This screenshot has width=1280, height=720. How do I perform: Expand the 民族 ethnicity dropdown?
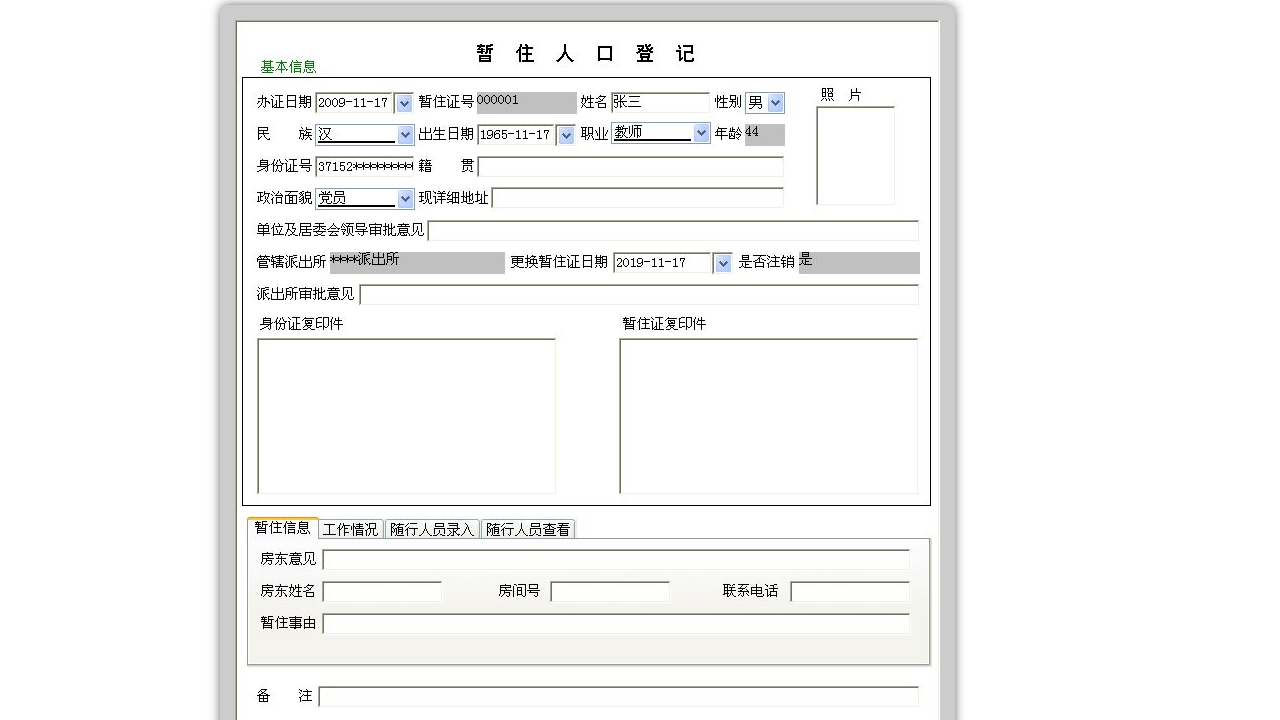(404, 134)
